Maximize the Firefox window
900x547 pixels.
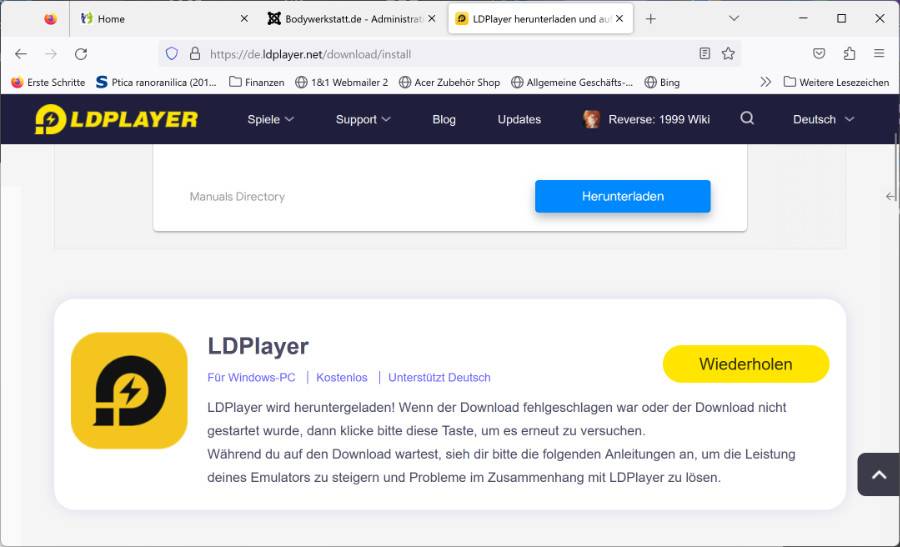point(841,18)
